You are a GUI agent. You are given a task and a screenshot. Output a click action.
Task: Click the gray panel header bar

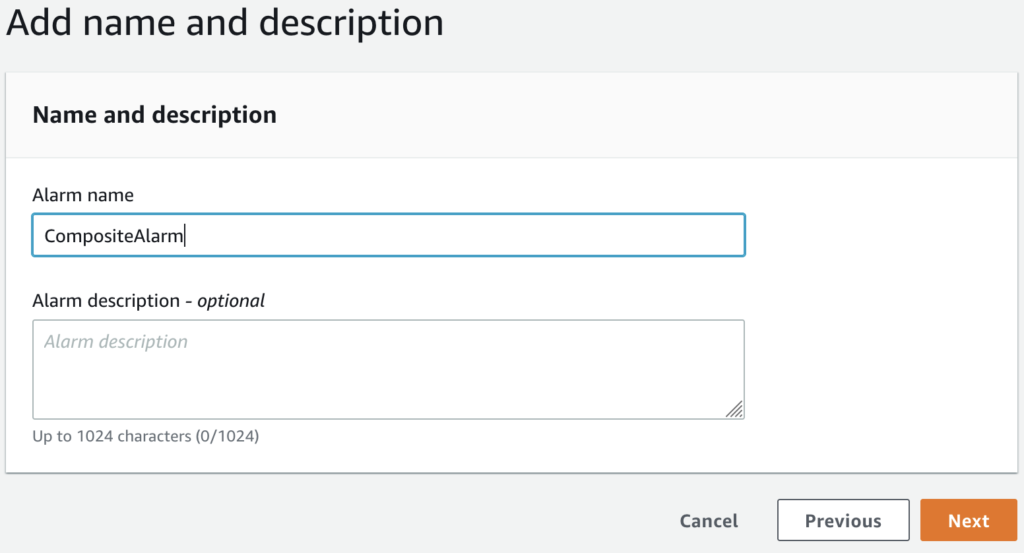click(x=511, y=115)
